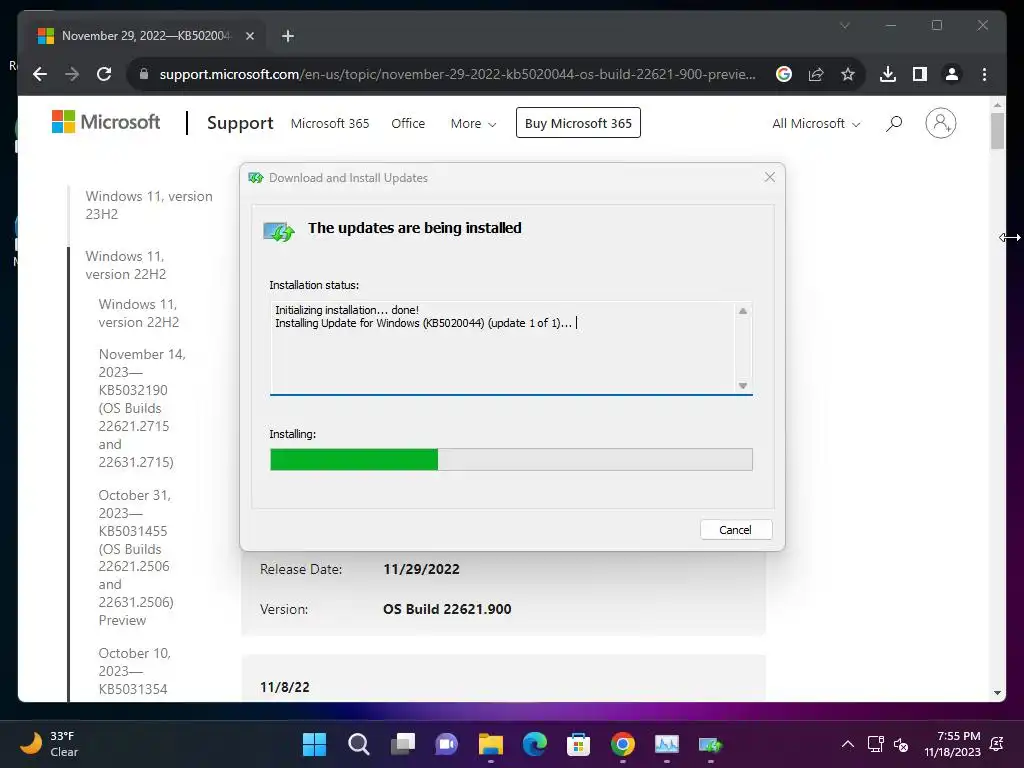Viewport: 1024px width, 768px height.
Task: Open Chat from the taskbar
Action: (x=447, y=744)
